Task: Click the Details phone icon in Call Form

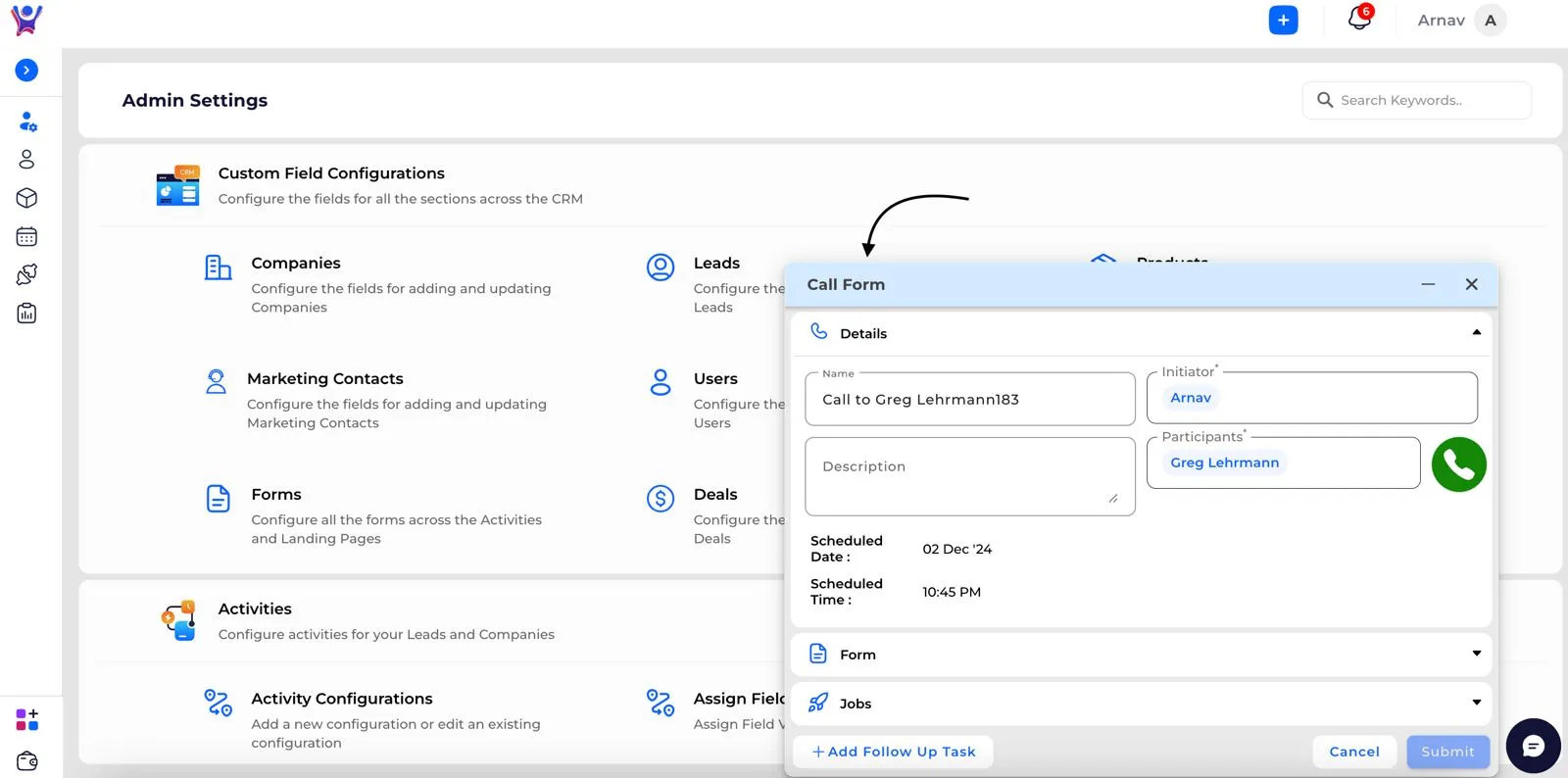Action: 818,331
